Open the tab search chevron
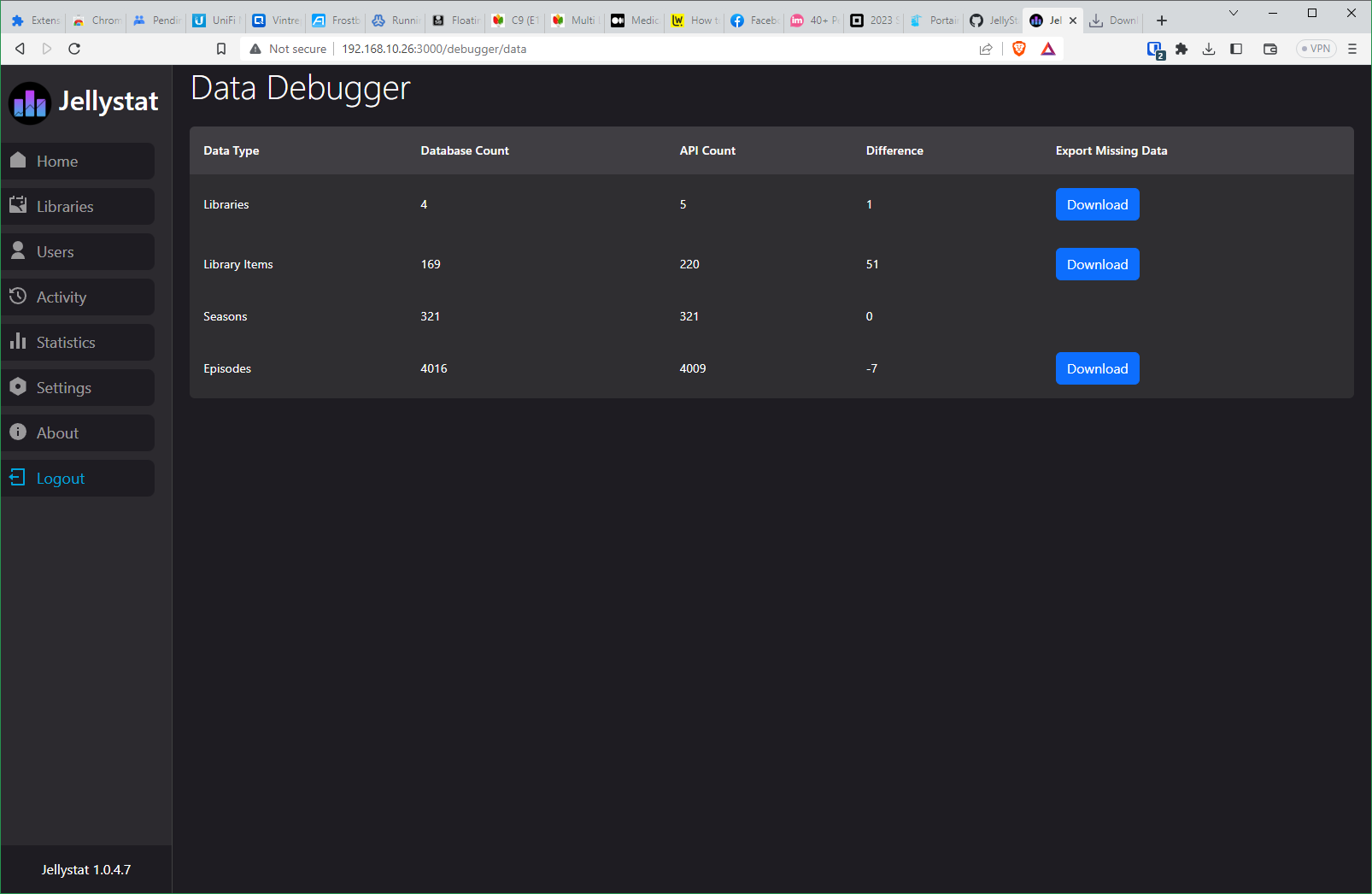1372x894 pixels. tap(1233, 14)
